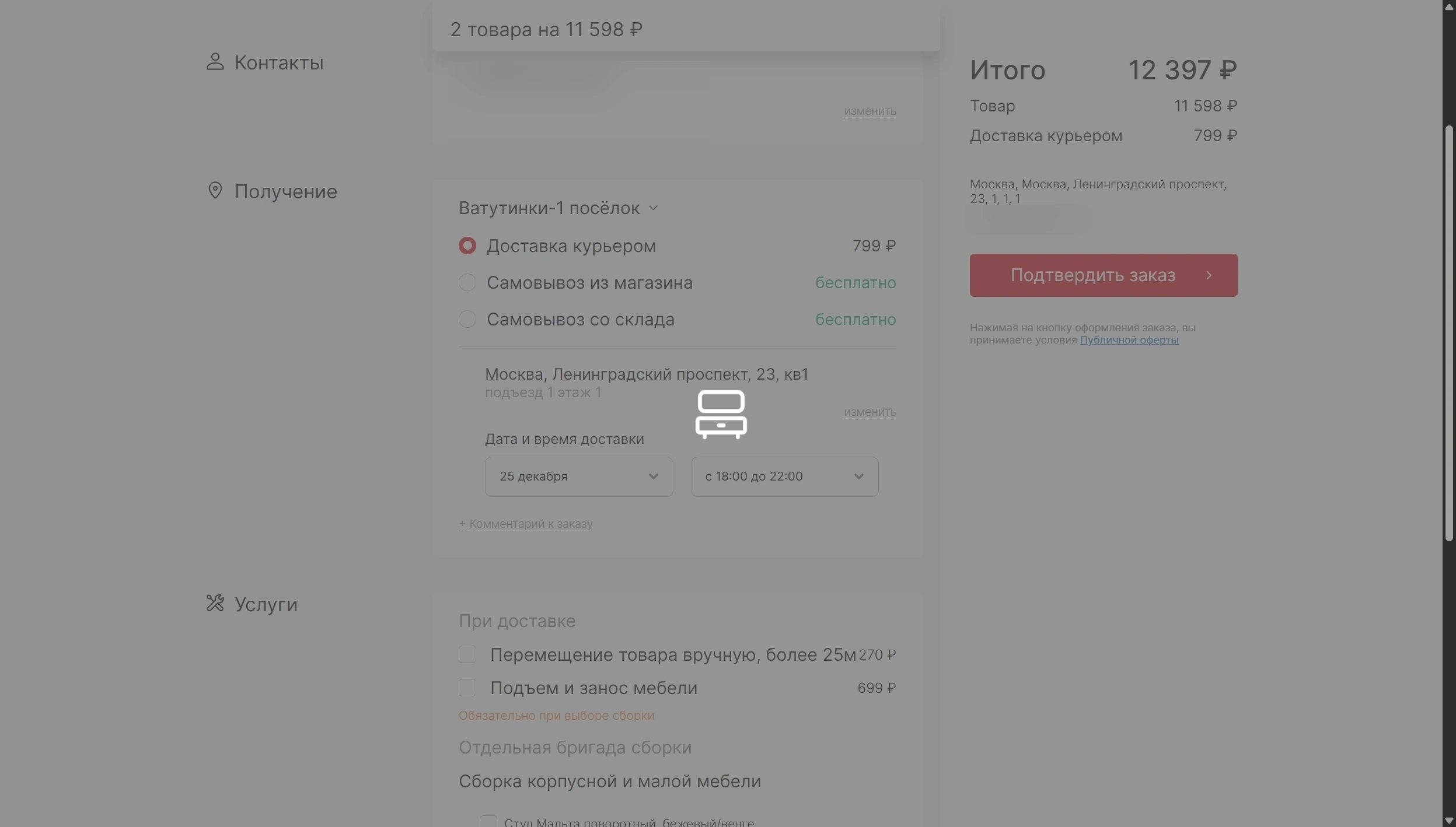Viewport: 1456px width, 827px height.
Task: Expand the Ватутинки-1 посёлок location dropdown
Action: coord(558,208)
